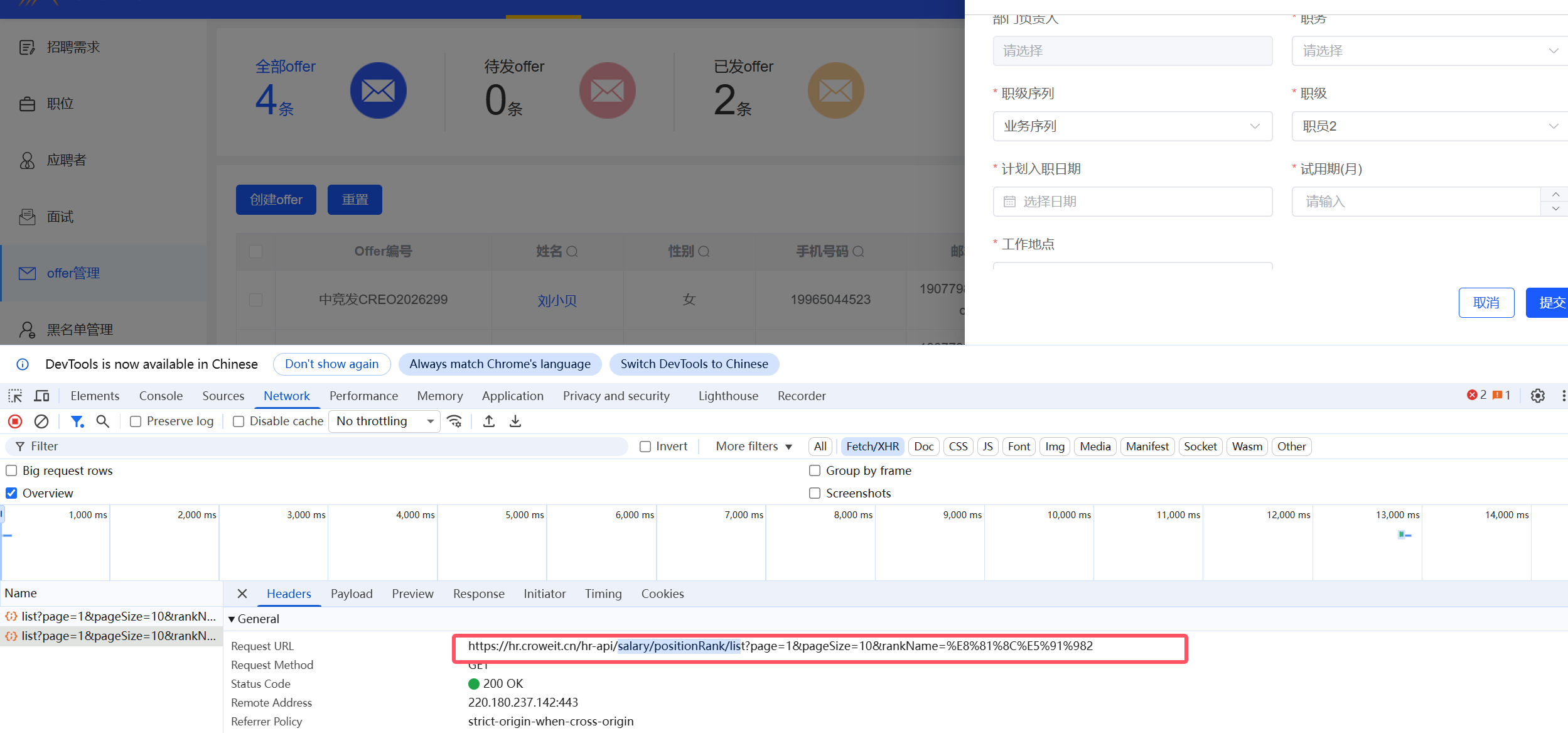Enable Preserve log checkbox
The image size is (1568, 733).
click(x=136, y=421)
